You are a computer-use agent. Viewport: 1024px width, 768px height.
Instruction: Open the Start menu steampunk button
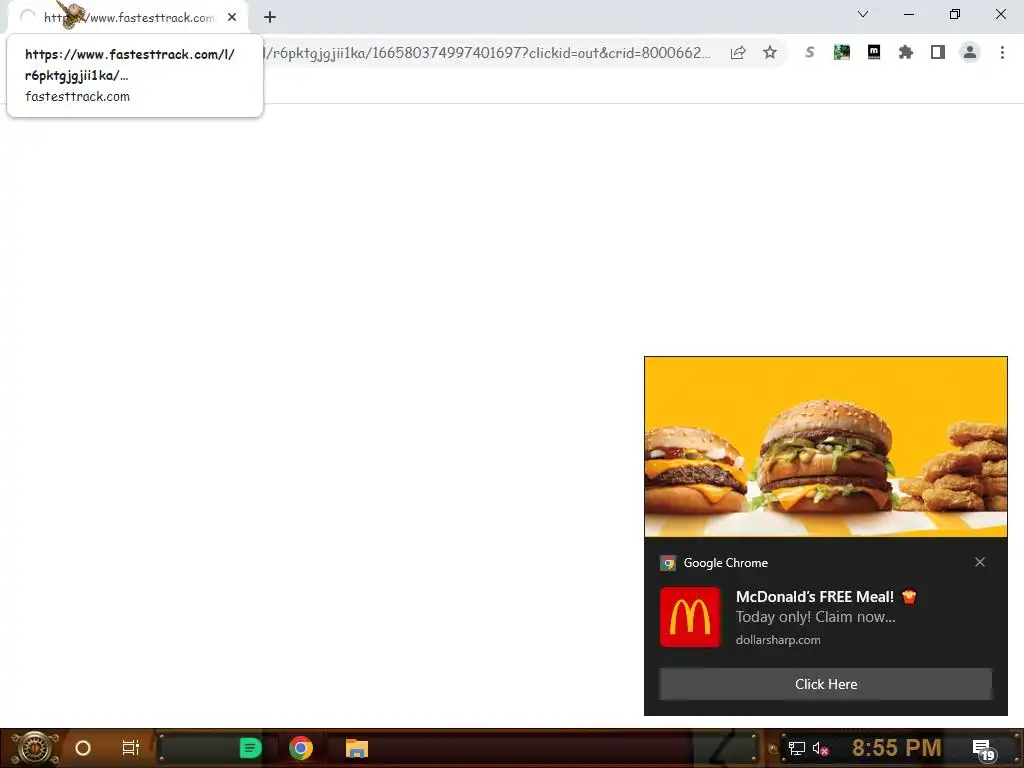[34, 748]
